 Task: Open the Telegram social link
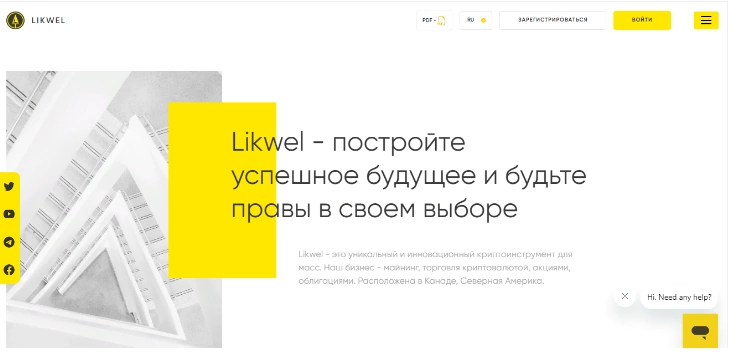(x=9, y=242)
